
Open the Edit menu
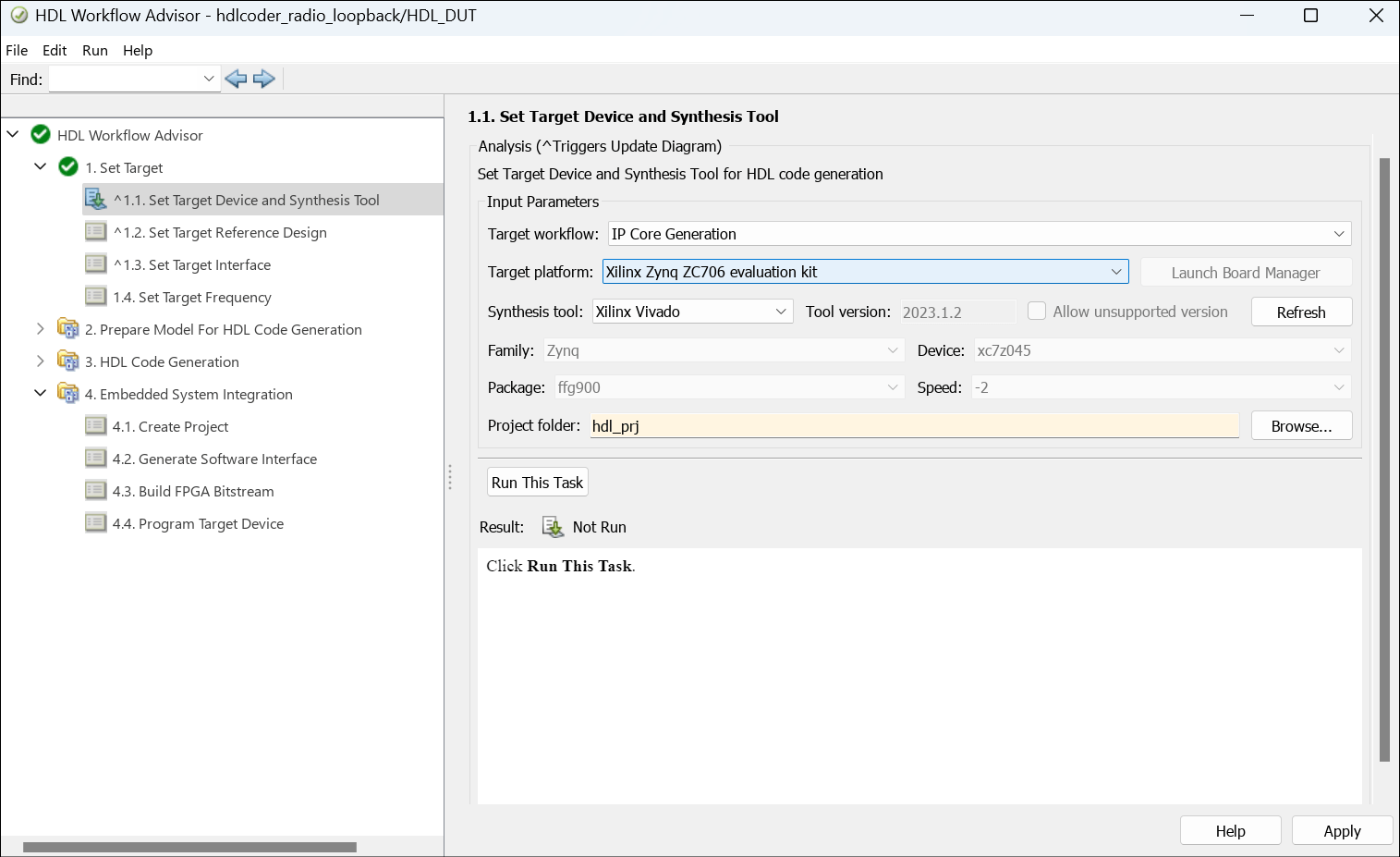(x=55, y=50)
